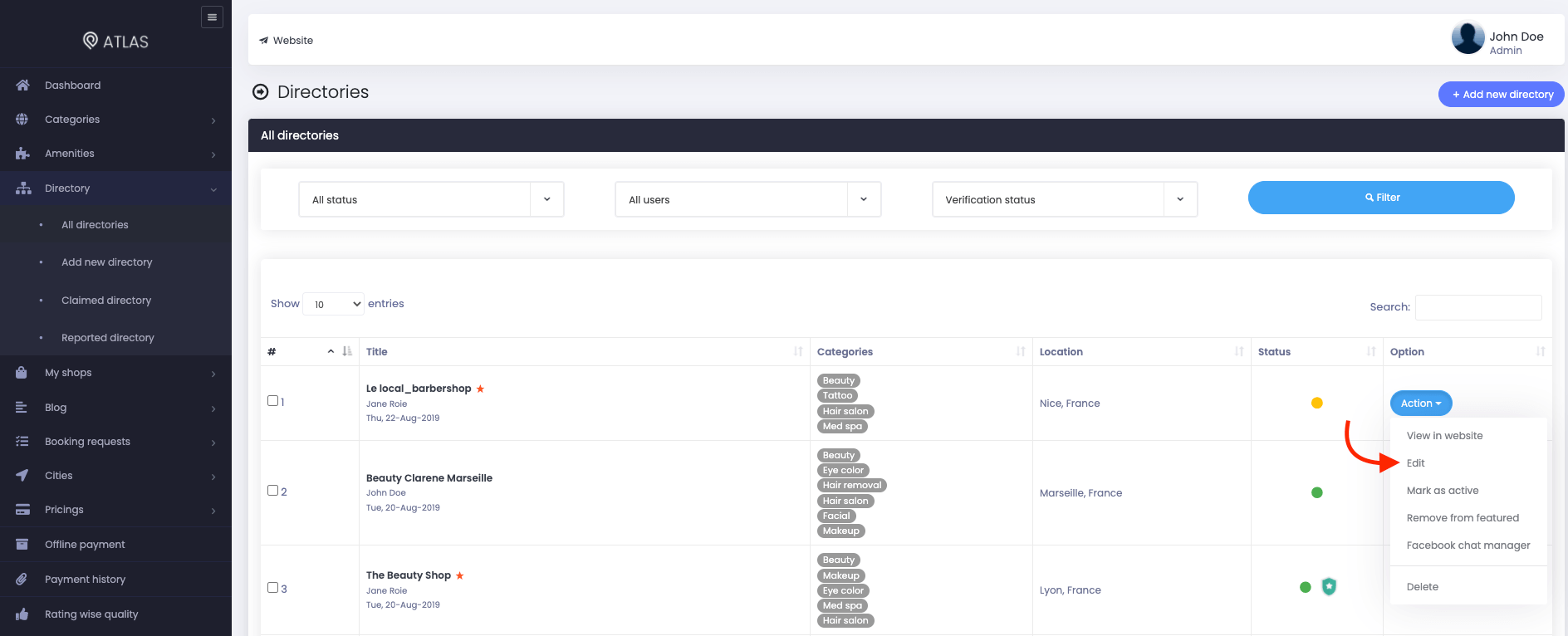Open Reported directory sidebar link
Image resolution: width=1568 pixels, height=636 pixels.
[108, 338]
